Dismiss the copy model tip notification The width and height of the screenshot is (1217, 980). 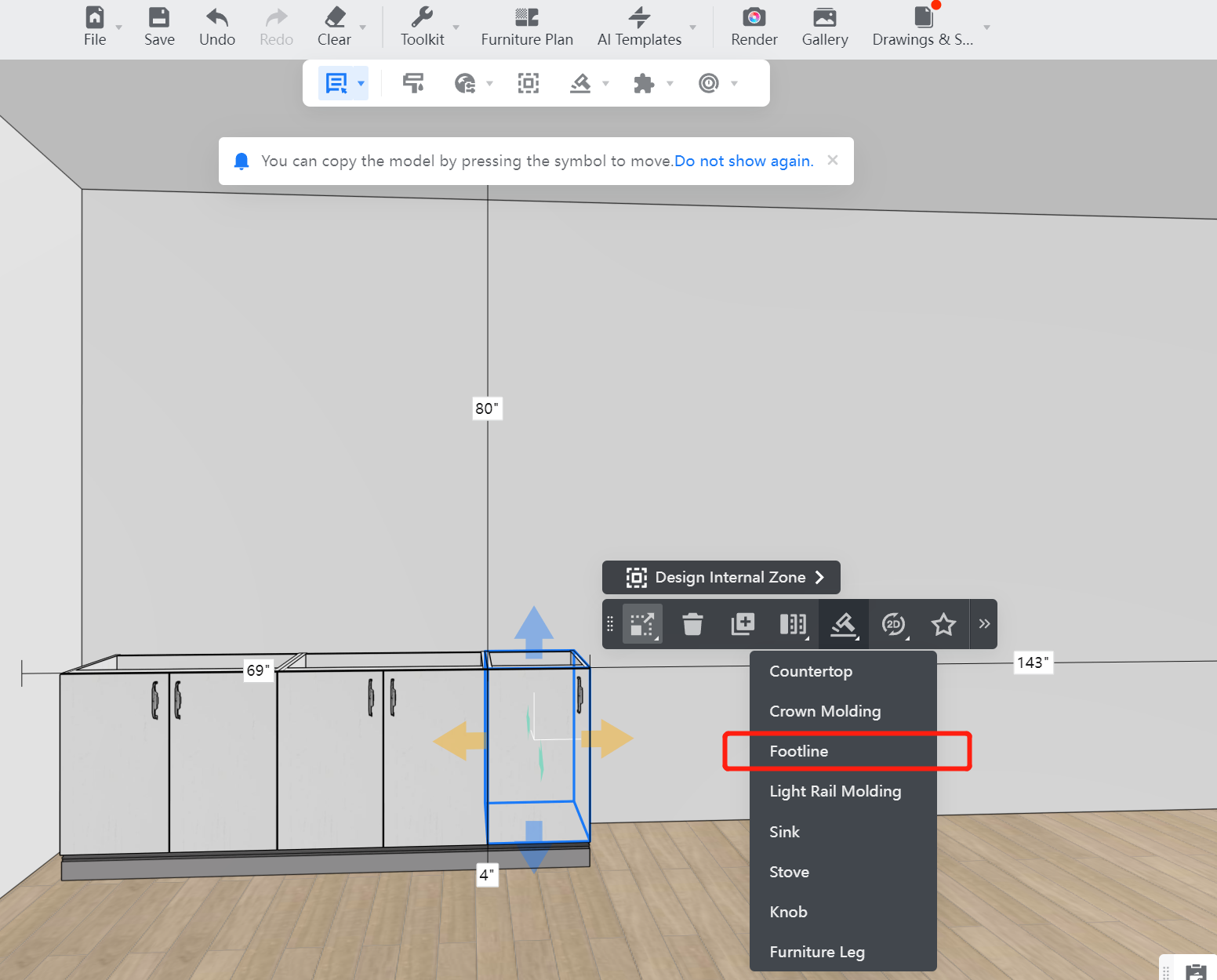pos(833,160)
